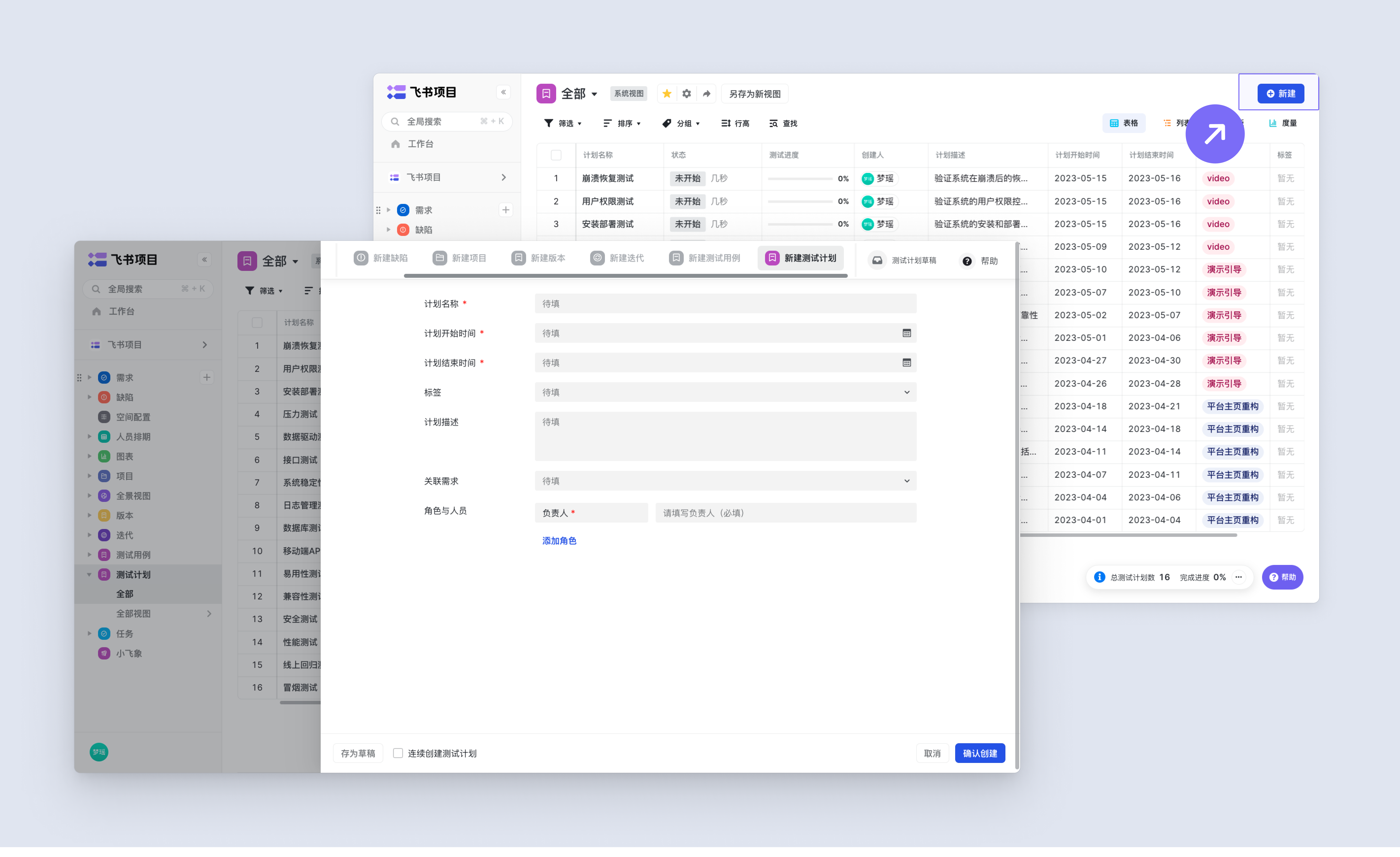Image resolution: width=1400 pixels, height=857 pixels.
Task: Click progress bar for 崩溃恢复测试 row
Action: [800, 178]
